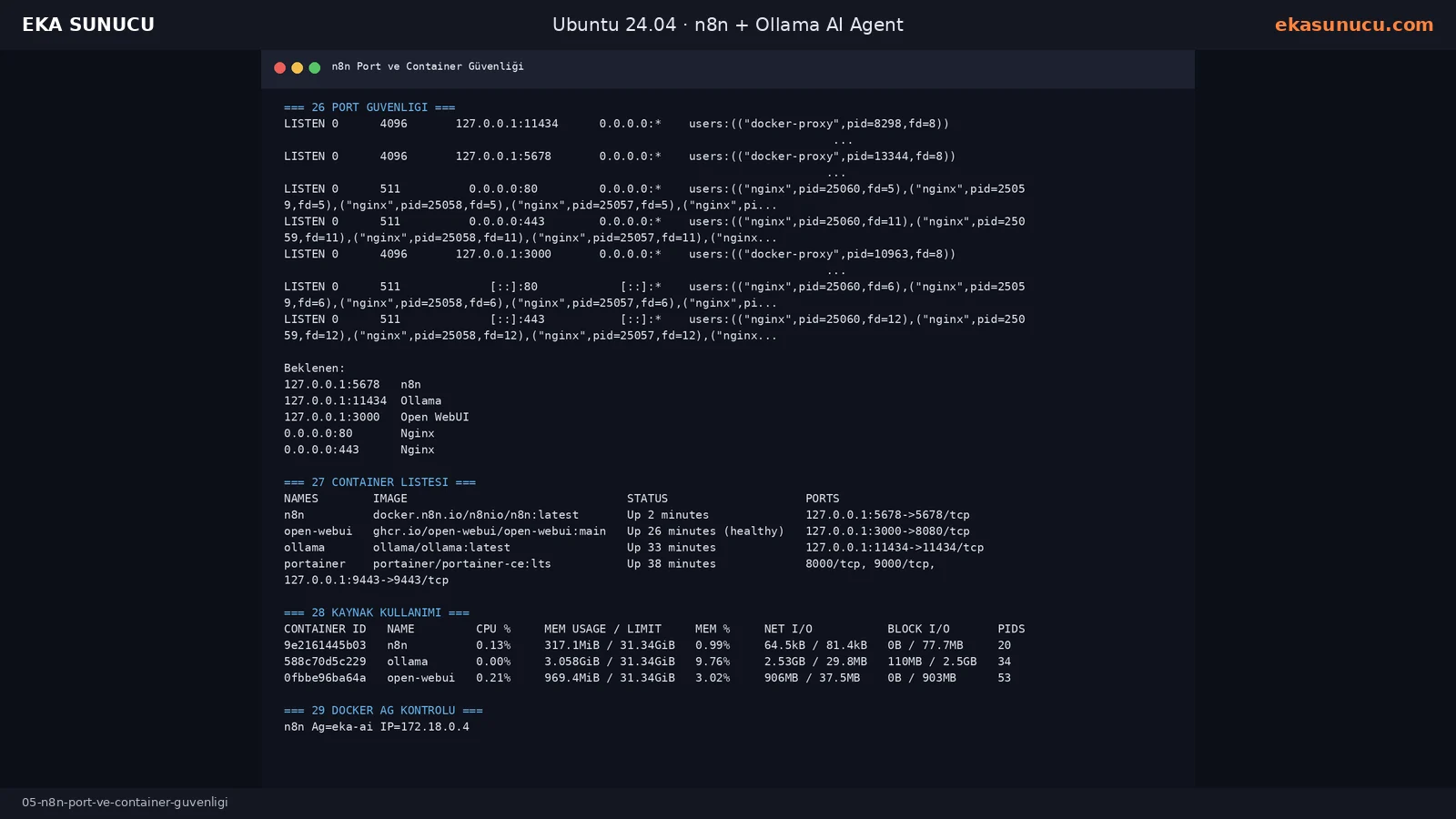Click the BLOCK I/O value 110MB / 2.5GB
1456x819 pixels.
(932, 662)
